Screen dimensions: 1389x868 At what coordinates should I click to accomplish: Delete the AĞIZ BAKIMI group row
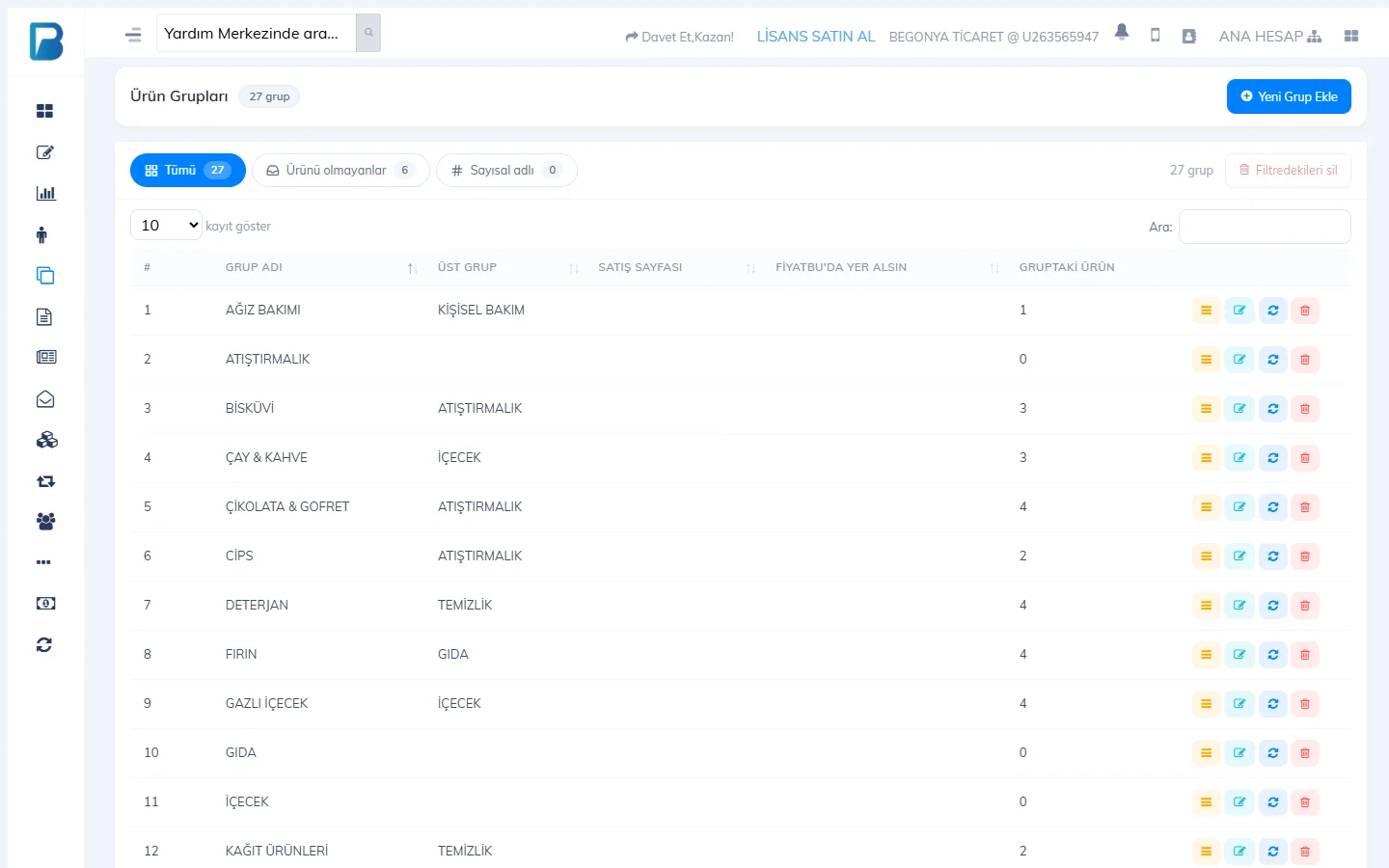click(1305, 311)
